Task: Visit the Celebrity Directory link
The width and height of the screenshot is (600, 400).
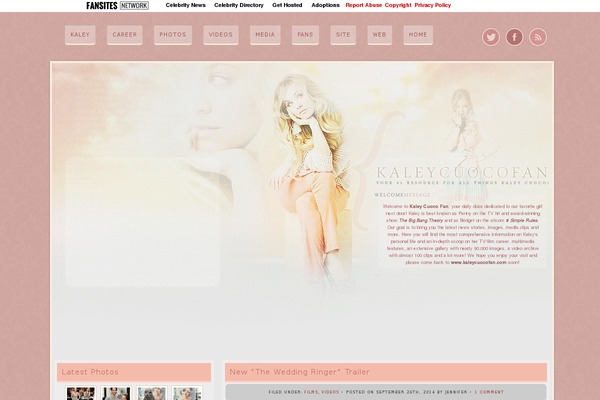Action: tap(239, 5)
